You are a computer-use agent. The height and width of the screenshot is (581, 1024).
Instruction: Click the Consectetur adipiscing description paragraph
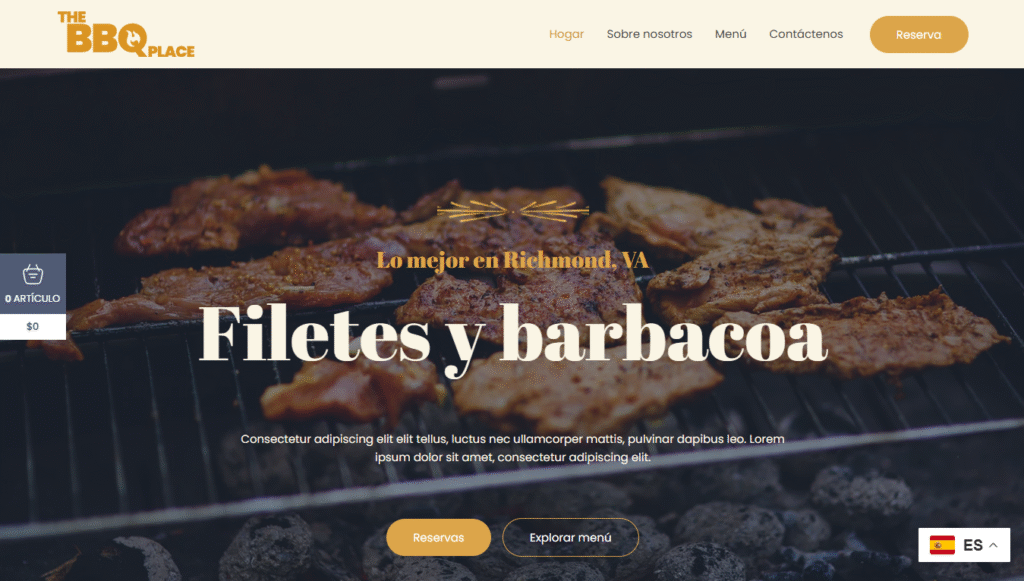(513, 448)
